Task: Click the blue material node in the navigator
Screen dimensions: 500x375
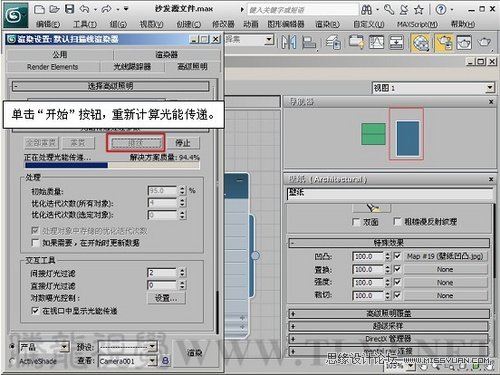Action: 408,138
